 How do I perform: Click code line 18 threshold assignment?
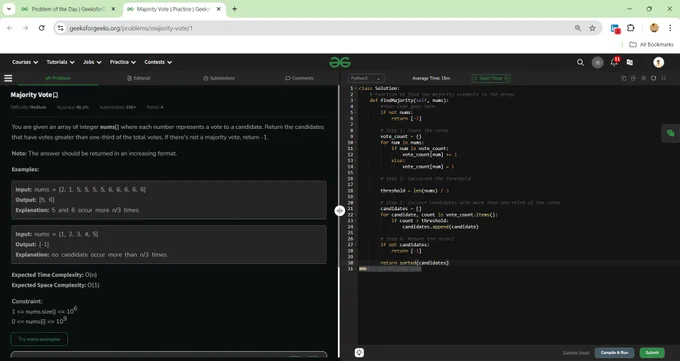(x=414, y=190)
